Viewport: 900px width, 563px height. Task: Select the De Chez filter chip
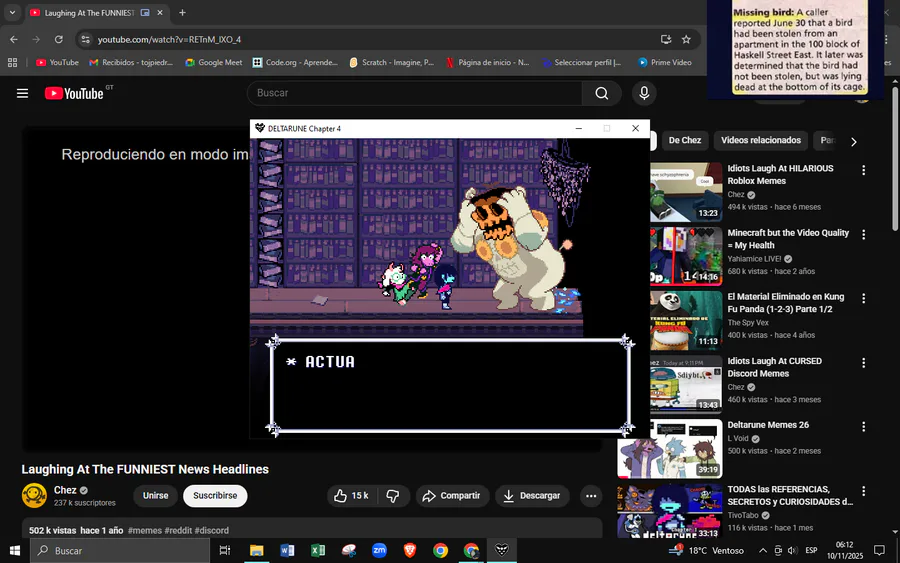click(684, 141)
